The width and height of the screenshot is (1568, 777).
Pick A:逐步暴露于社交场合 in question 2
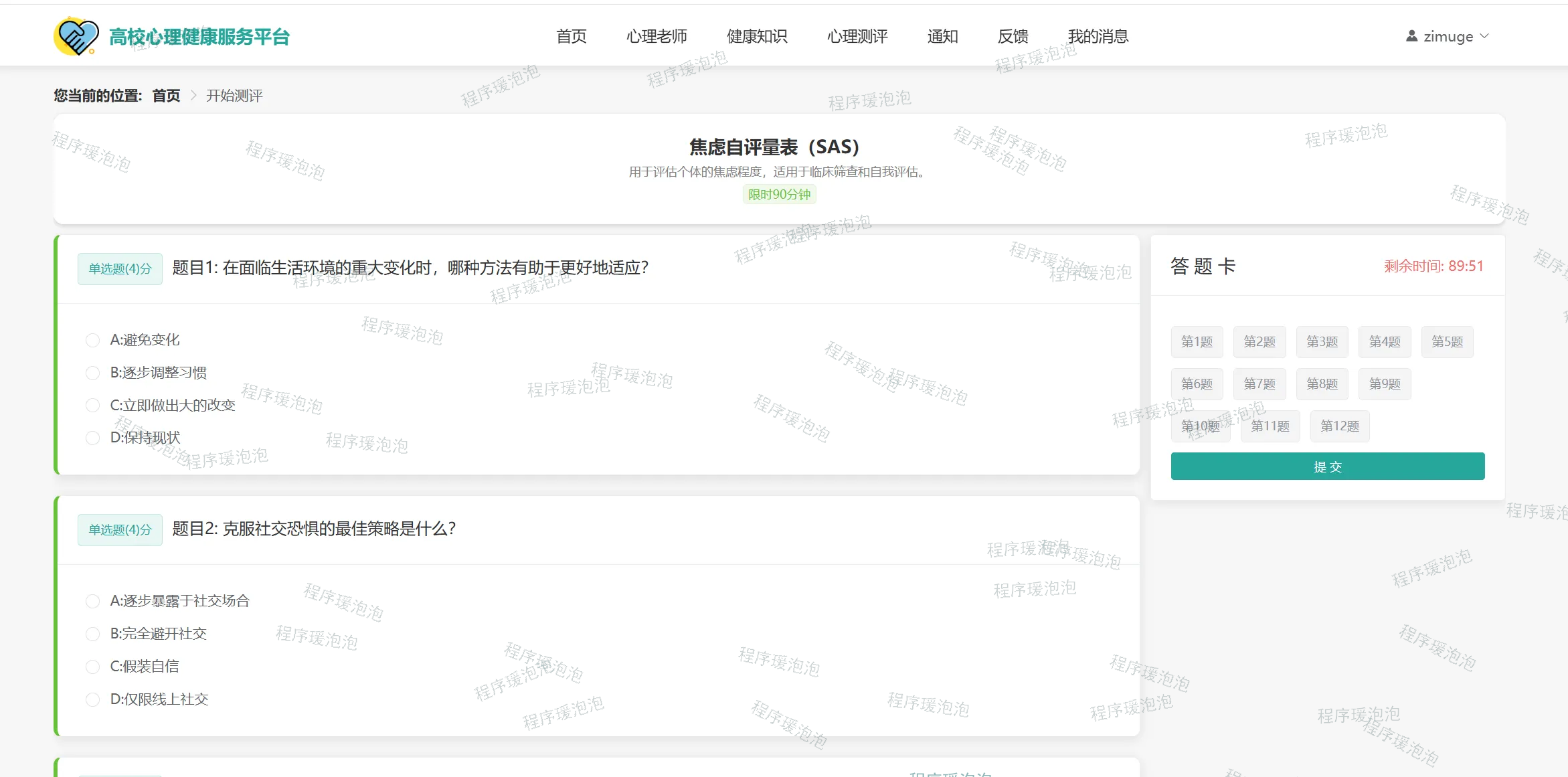click(x=93, y=601)
